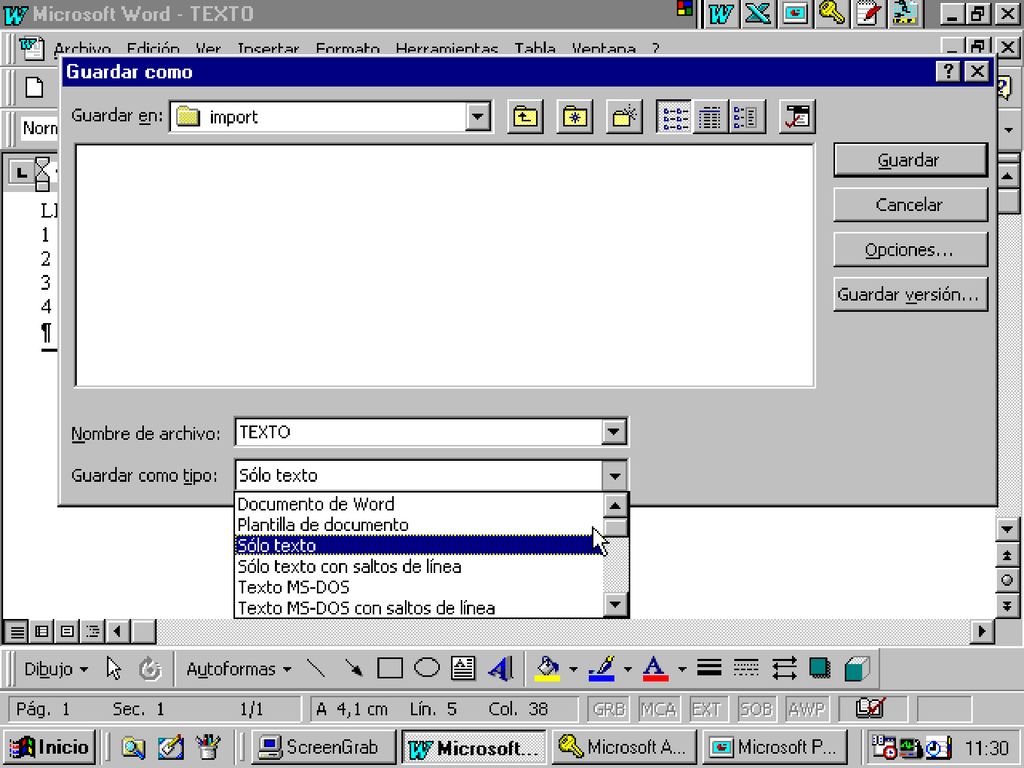Launch Access key icon in Office shortcut bar
Viewport: 1024px width, 768px height.
831,14
